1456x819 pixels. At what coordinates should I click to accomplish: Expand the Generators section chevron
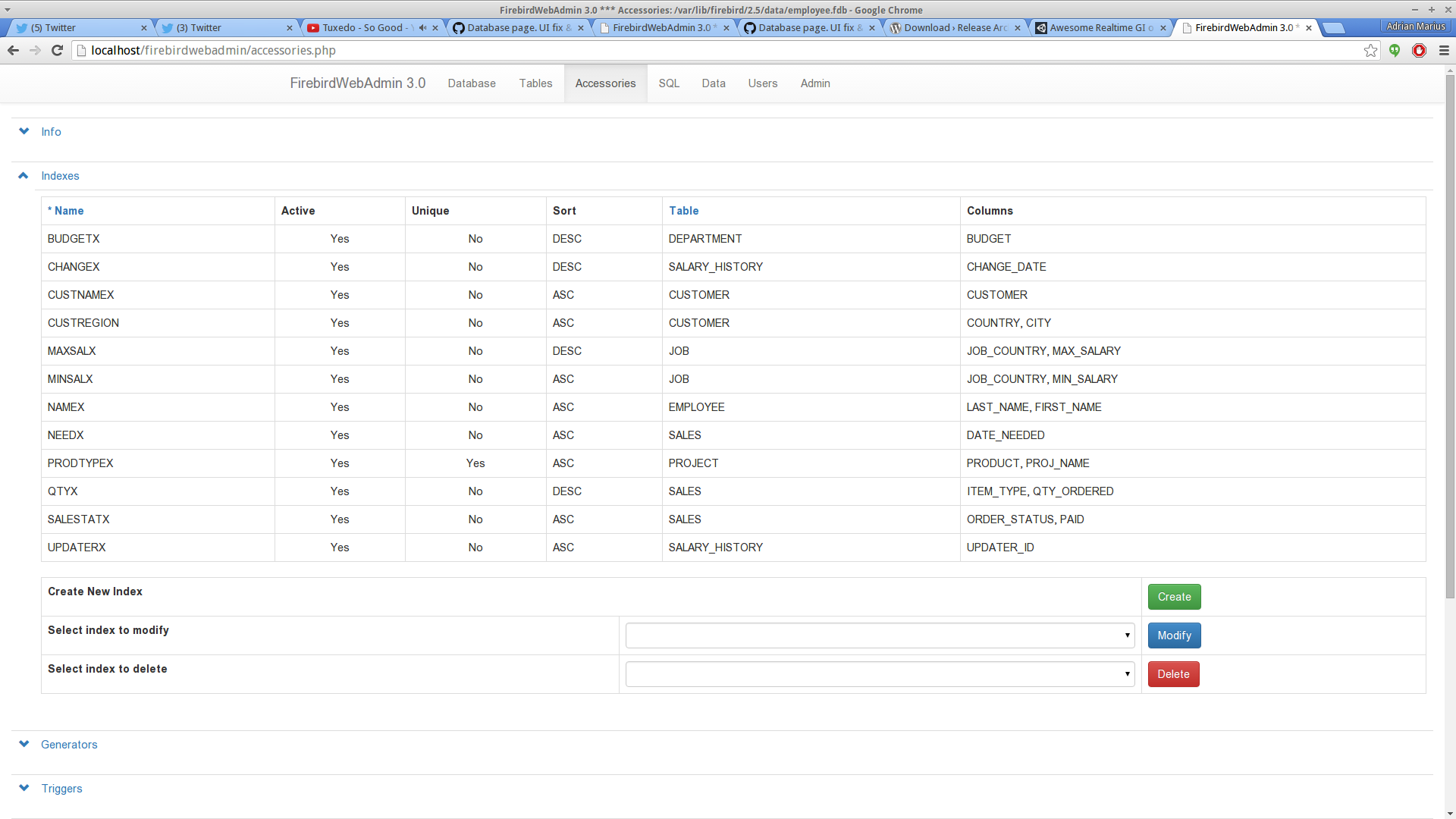24,744
